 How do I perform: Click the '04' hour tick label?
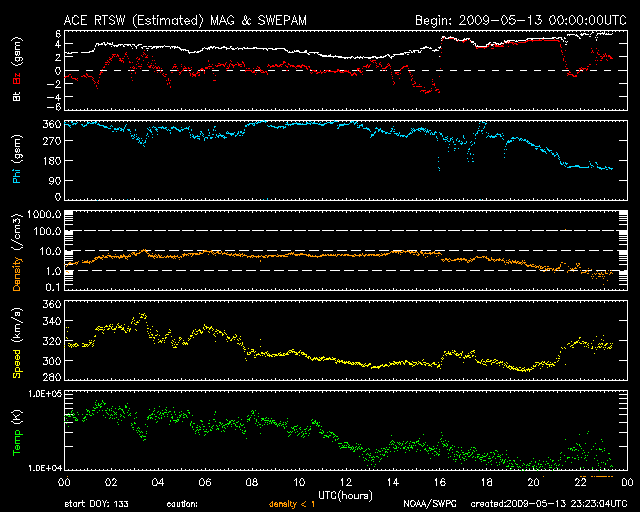(158, 482)
